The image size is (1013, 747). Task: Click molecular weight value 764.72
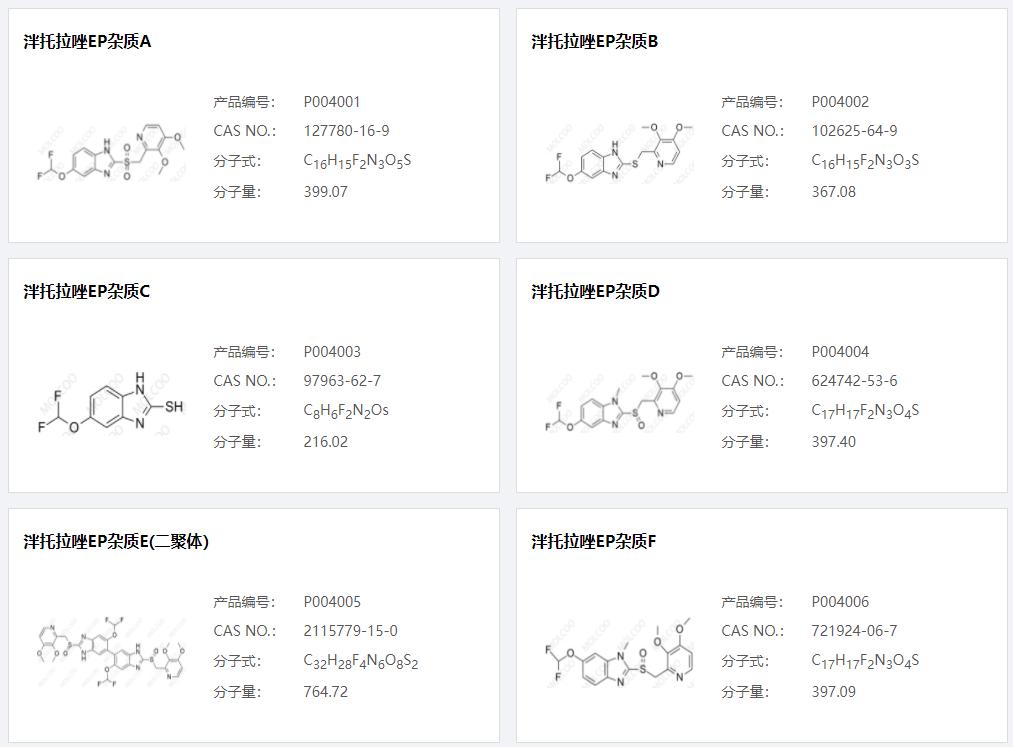pos(326,692)
